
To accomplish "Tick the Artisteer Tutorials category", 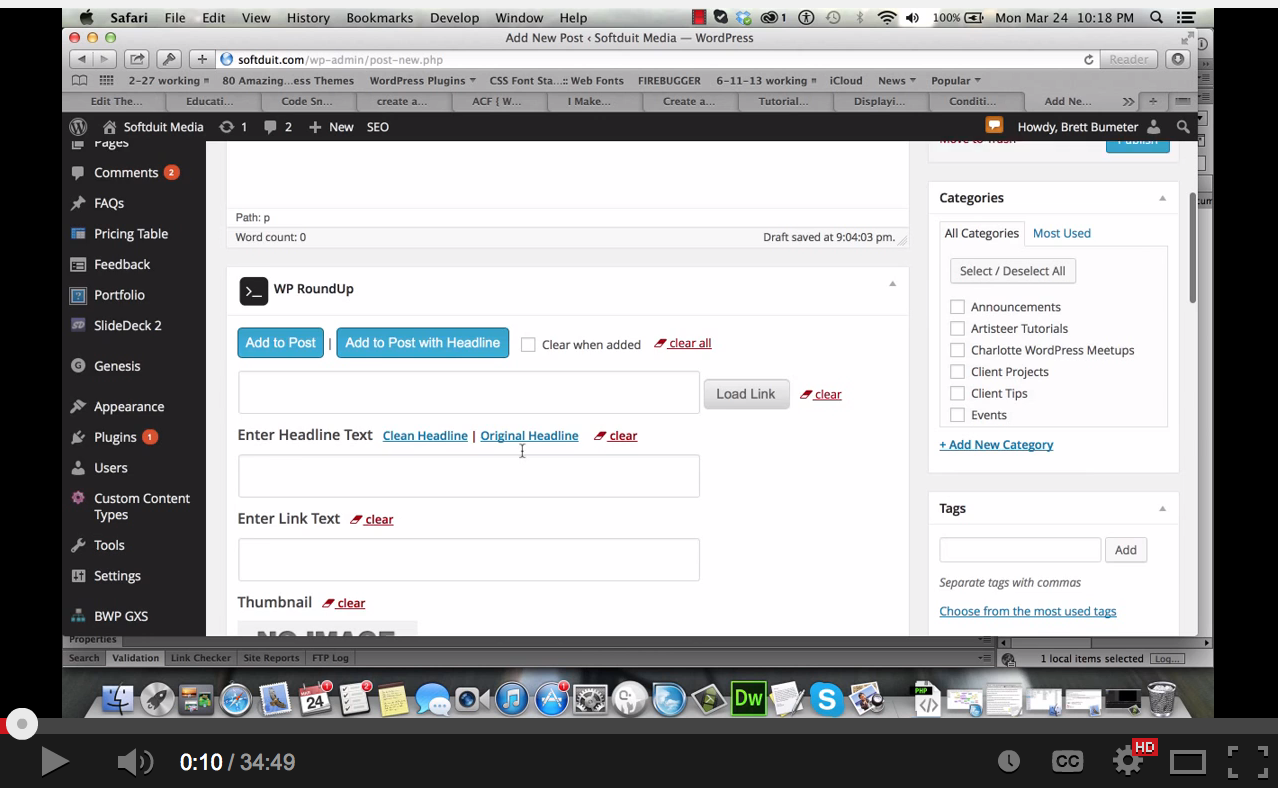I will coord(957,328).
